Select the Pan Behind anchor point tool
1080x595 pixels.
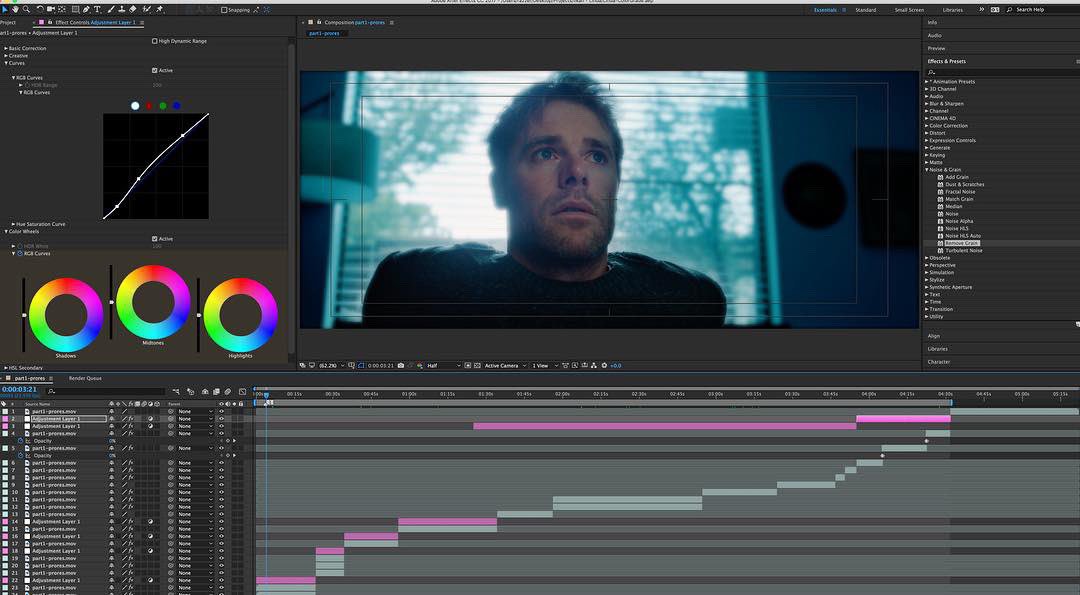(x=62, y=9)
